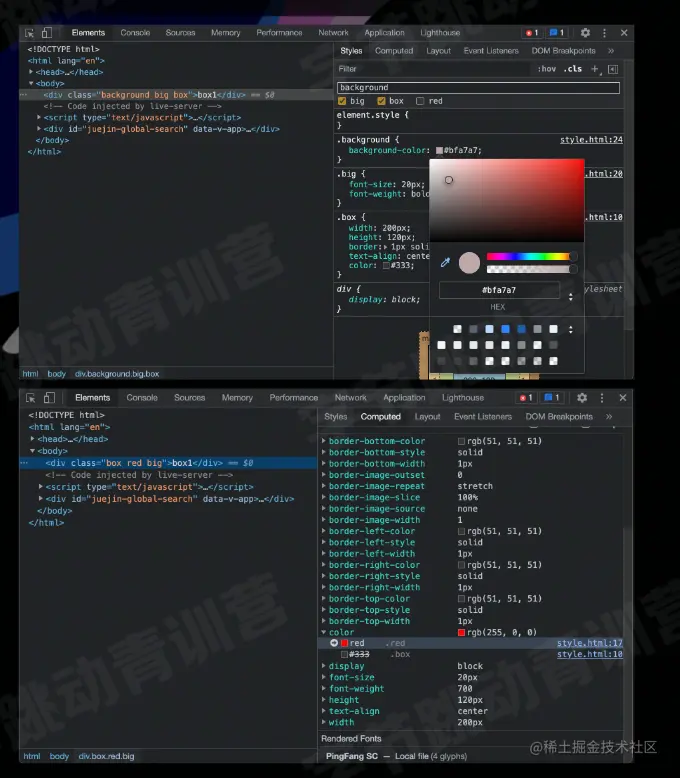Navigate to red color source arrow icon

click(x=334, y=643)
